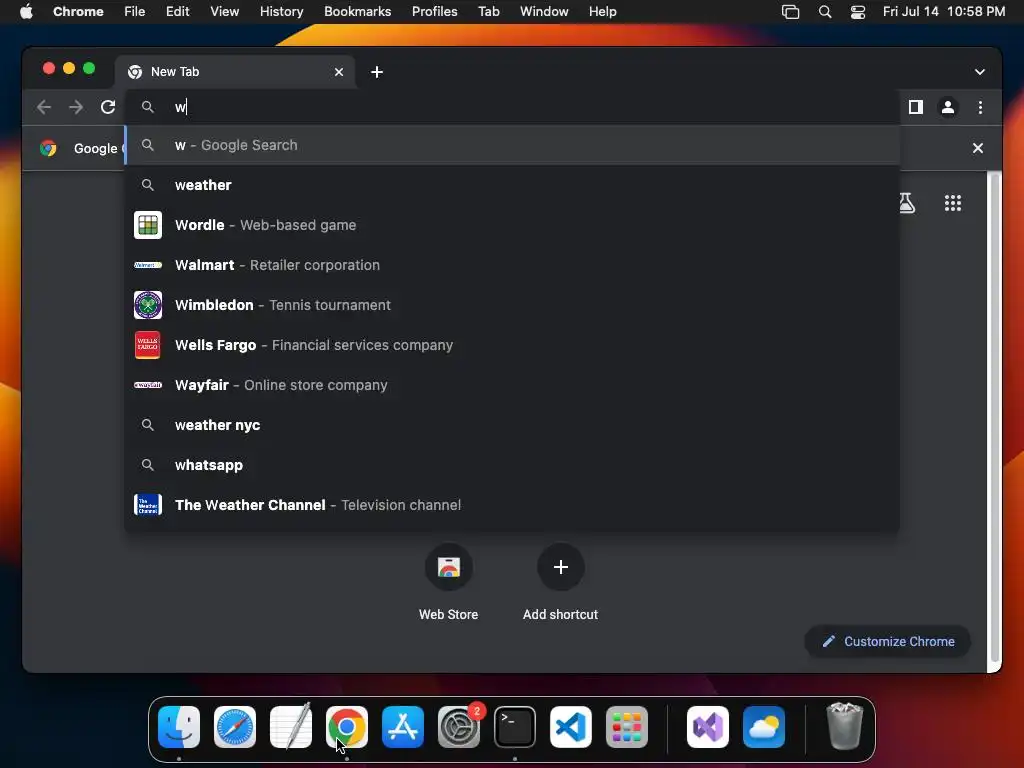Image resolution: width=1024 pixels, height=768 pixels.
Task: Open the Bookmarks menu
Action: pos(357,12)
